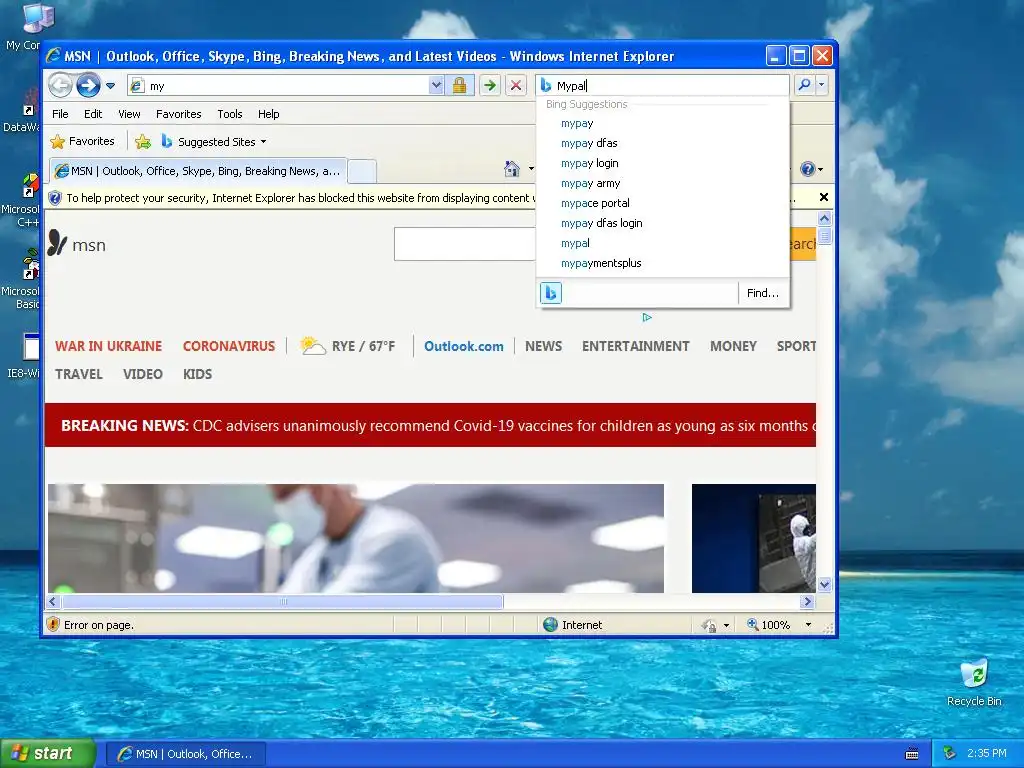Open the MONEY section link
This screenshot has height=768, width=1024.
point(733,346)
